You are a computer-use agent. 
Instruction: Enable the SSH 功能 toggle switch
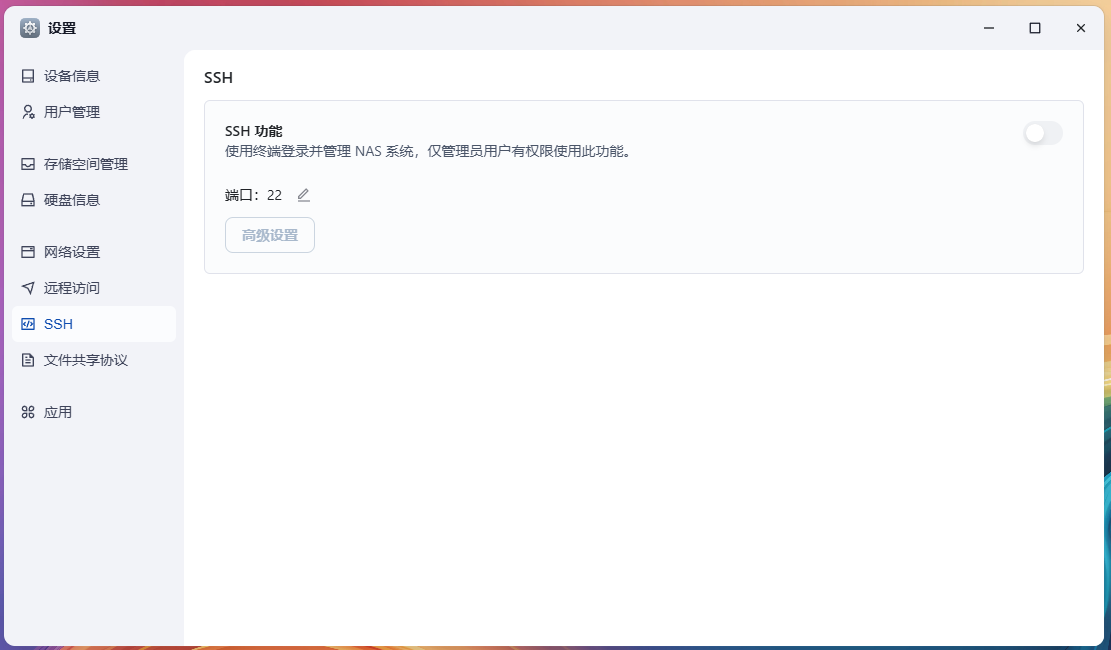[1042, 133]
